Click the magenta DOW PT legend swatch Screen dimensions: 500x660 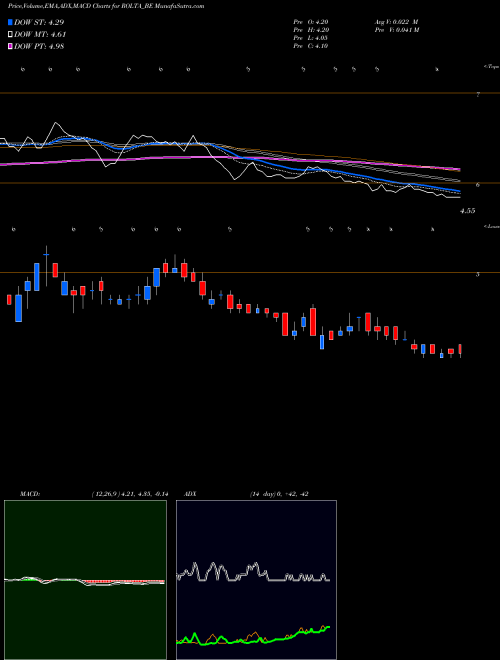click(x=10, y=47)
